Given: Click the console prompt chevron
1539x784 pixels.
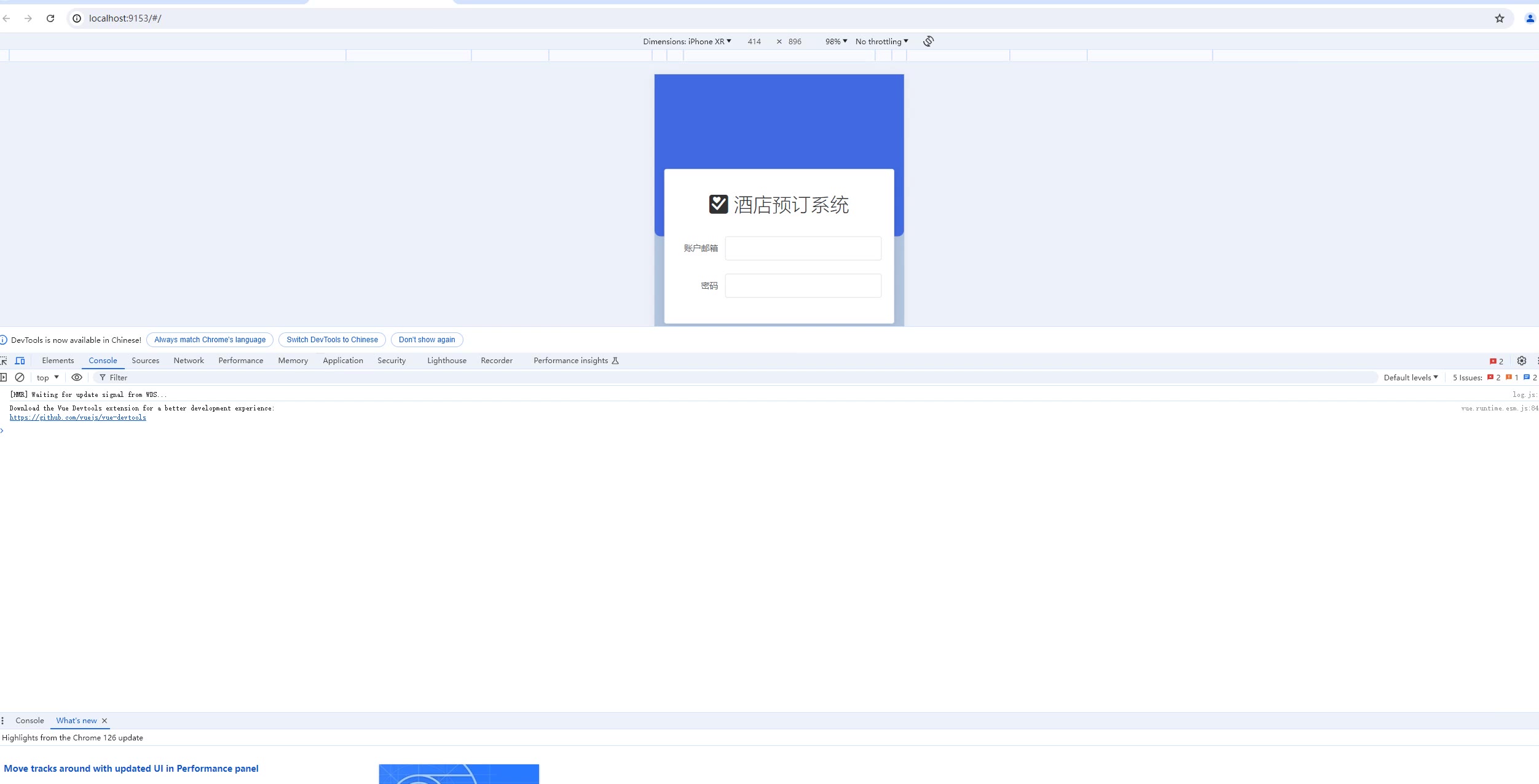Looking at the screenshot, I should [x=2, y=430].
